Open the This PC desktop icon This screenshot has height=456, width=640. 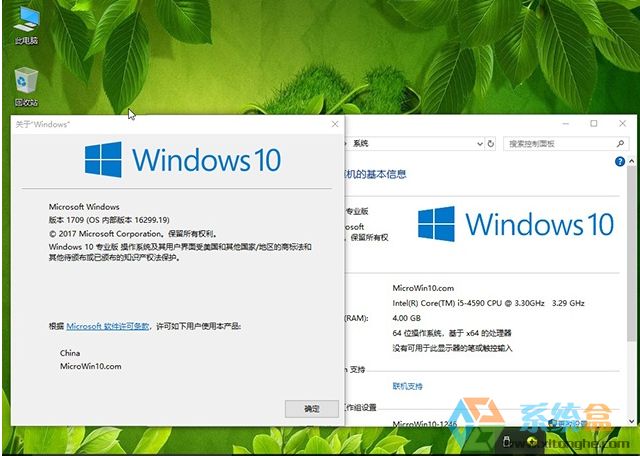point(26,25)
